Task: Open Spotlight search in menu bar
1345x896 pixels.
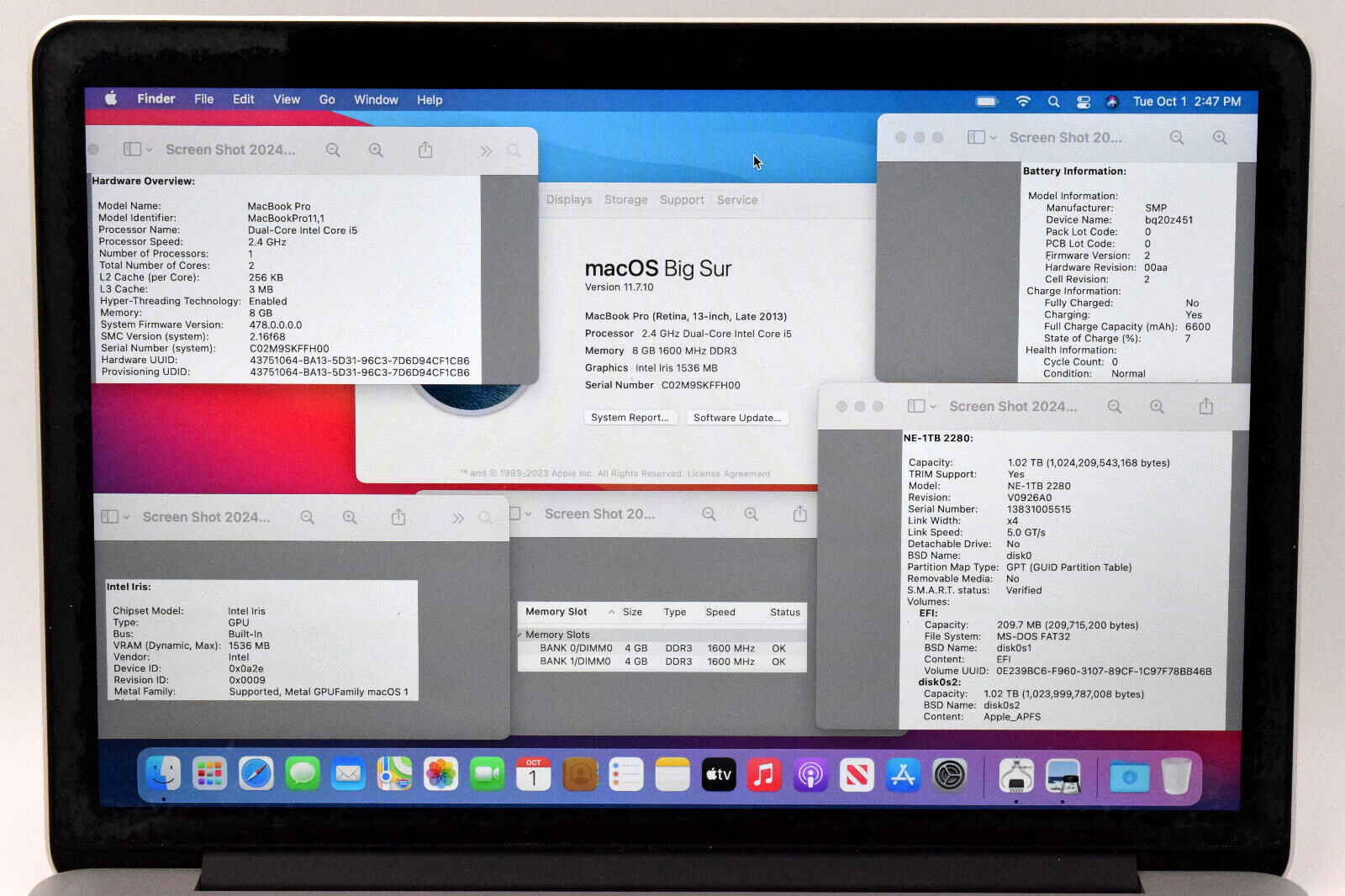Action: click(1053, 102)
